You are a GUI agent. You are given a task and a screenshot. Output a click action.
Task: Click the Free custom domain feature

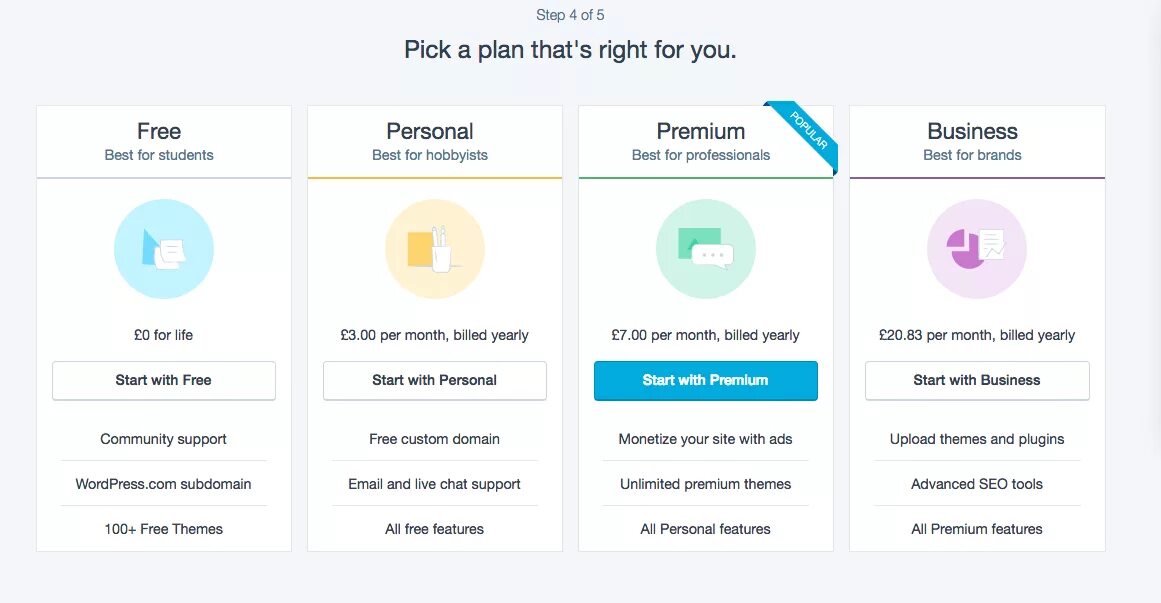tap(435, 439)
